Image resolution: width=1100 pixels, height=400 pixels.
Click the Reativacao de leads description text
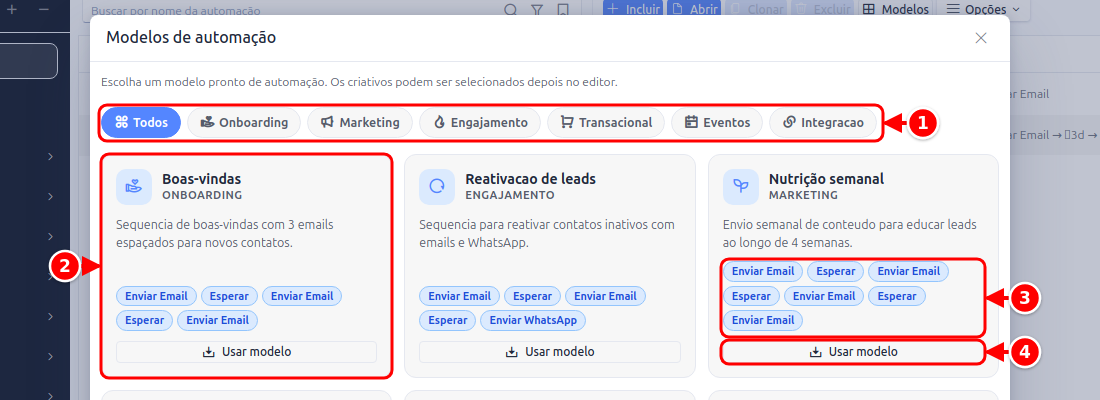pos(547,234)
